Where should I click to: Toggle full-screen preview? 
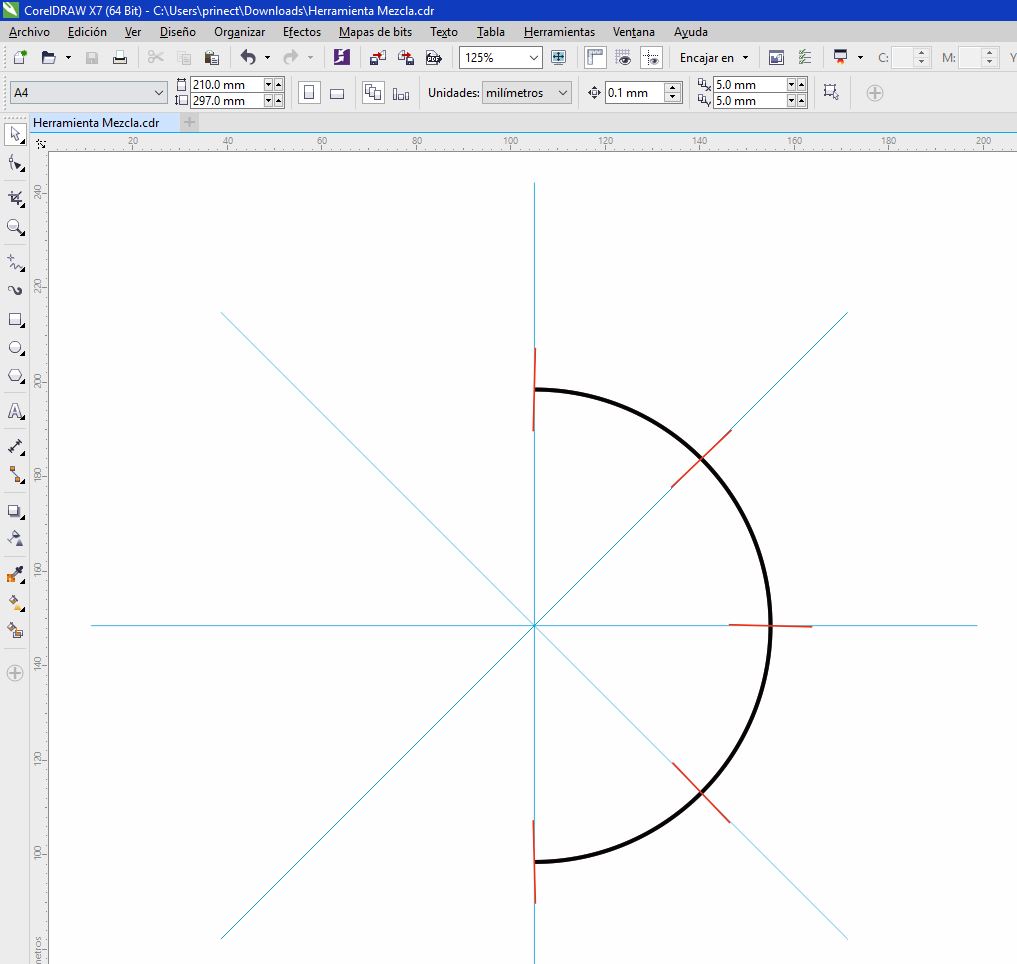tap(558, 57)
